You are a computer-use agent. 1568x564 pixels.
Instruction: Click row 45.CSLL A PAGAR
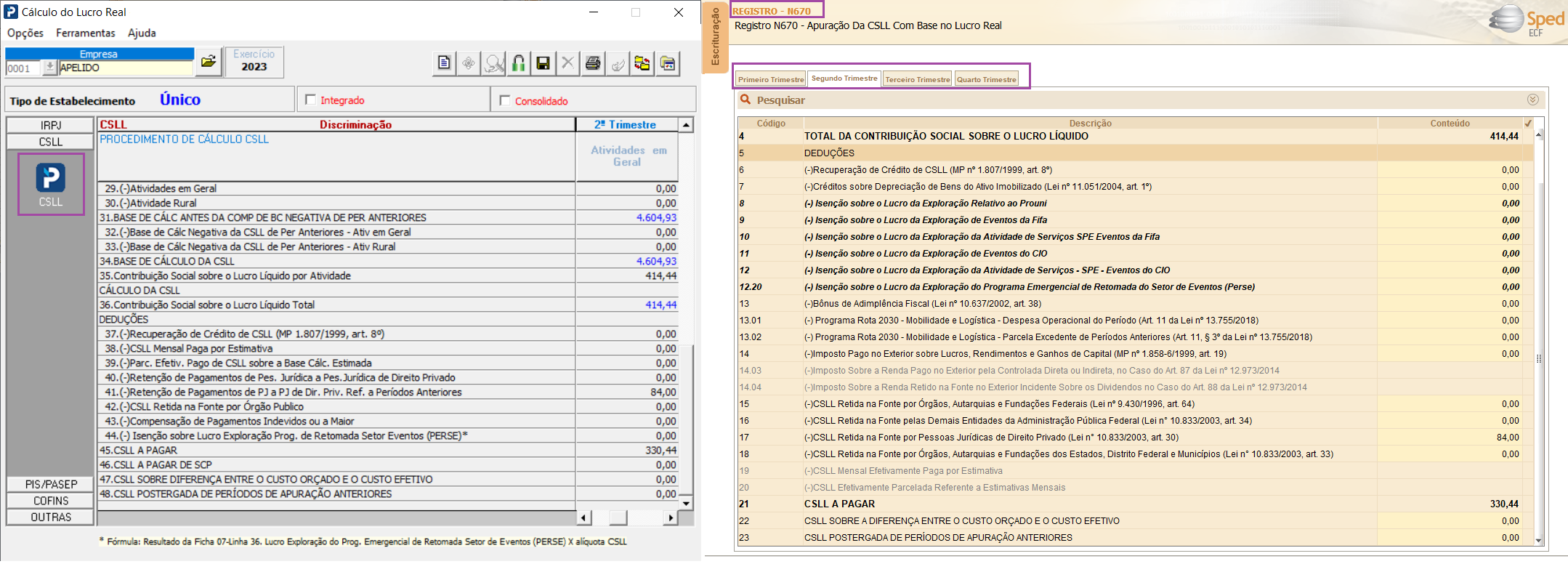(388, 450)
